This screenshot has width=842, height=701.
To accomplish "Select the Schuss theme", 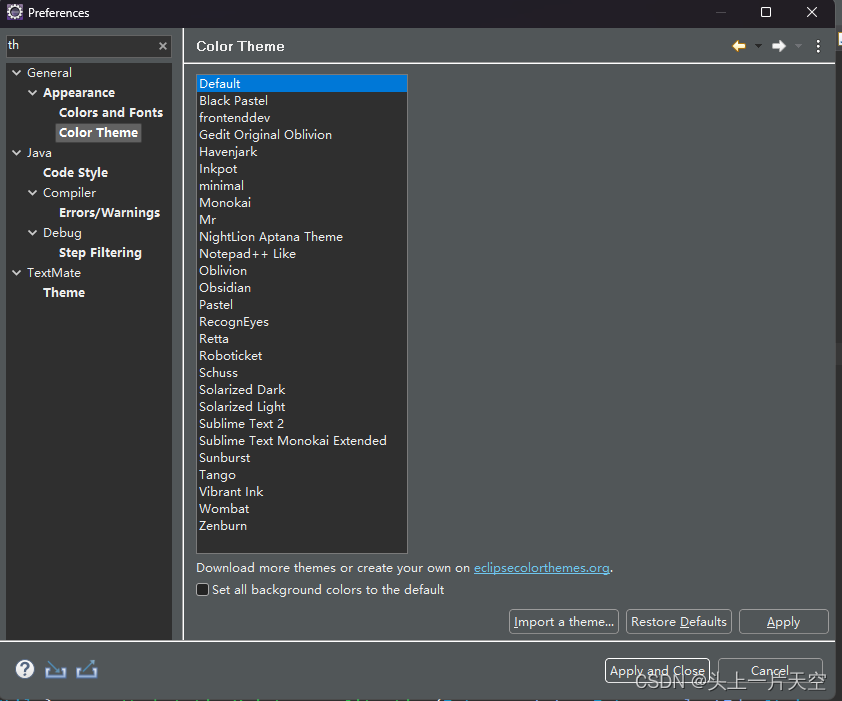I will pyautogui.click(x=302, y=373).
